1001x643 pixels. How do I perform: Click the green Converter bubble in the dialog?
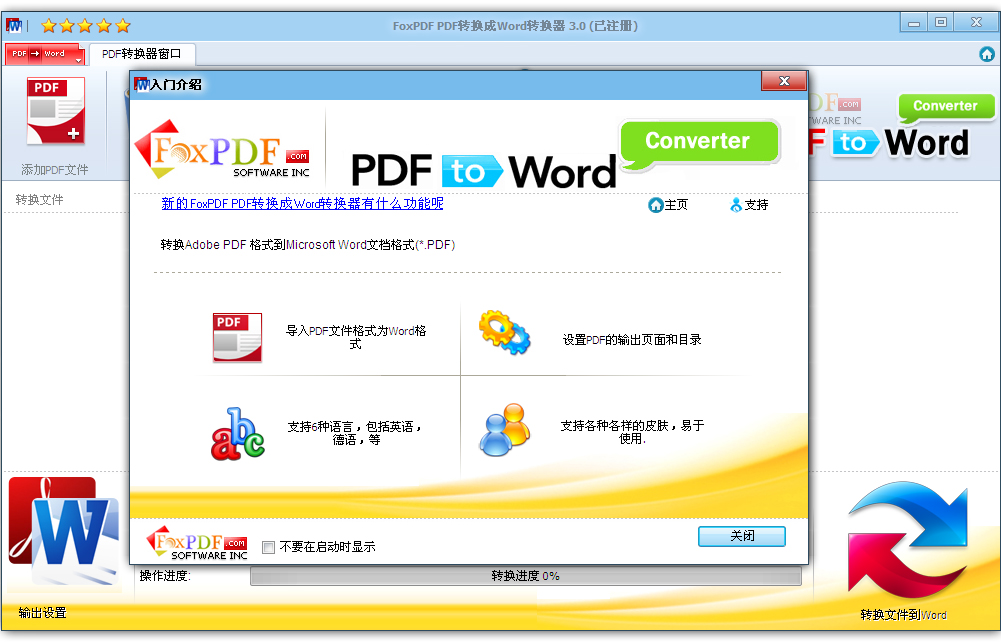point(700,144)
